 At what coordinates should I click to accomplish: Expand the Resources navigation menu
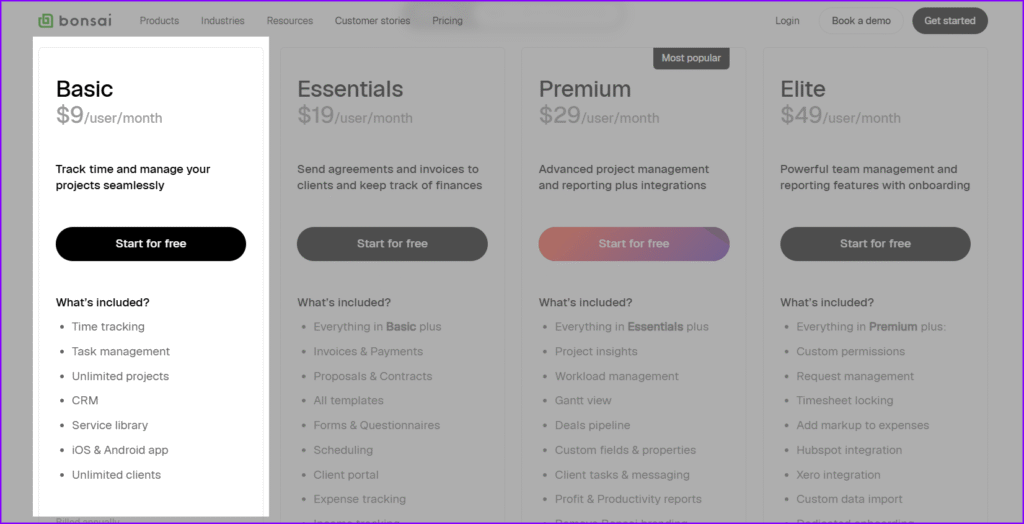coord(290,21)
